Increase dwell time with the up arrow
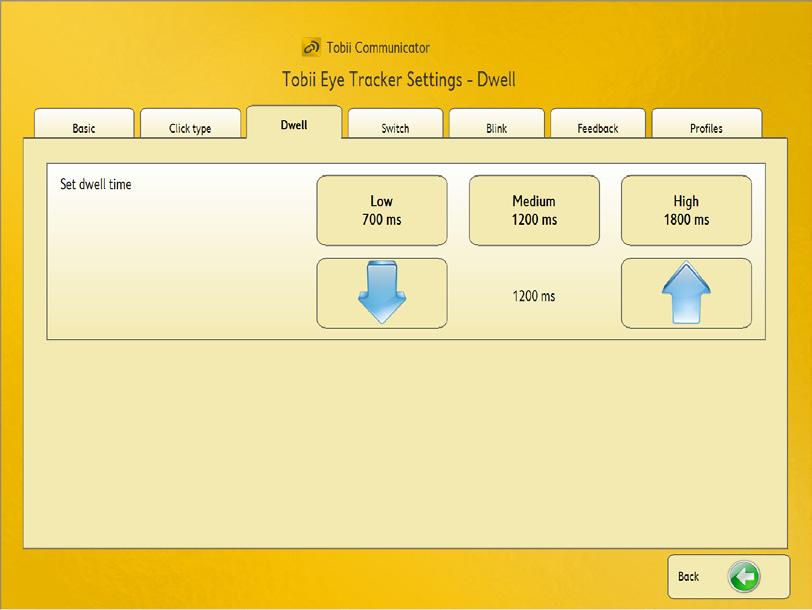The image size is (812, 610). [686, 293]
